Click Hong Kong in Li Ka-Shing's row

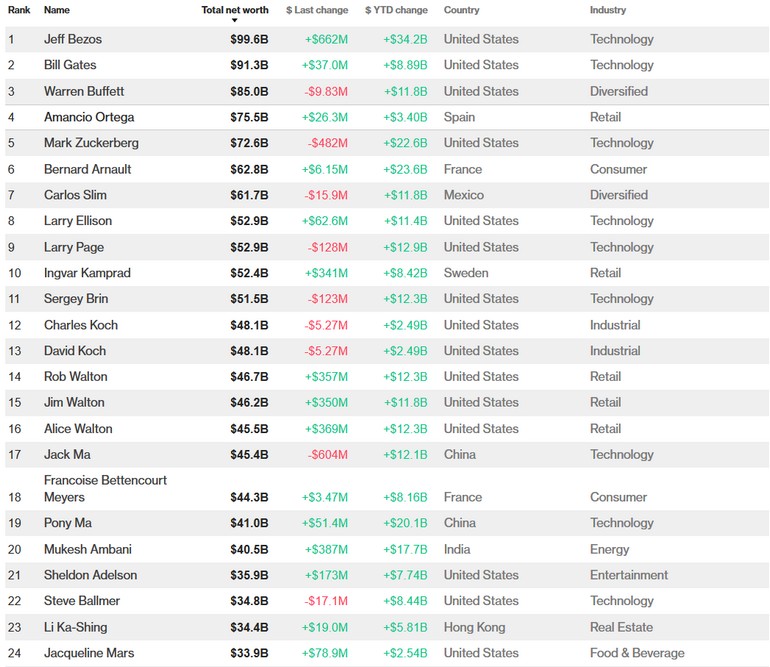(x=474, y=627)
